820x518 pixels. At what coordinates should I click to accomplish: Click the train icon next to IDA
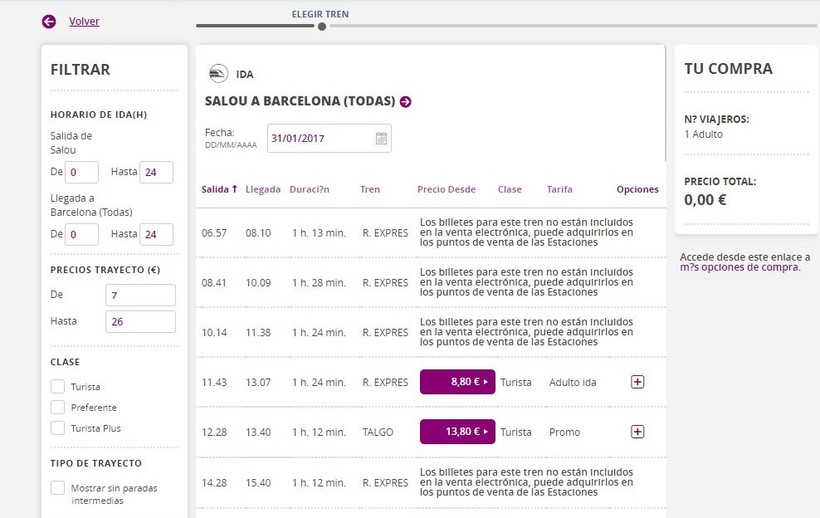click(x=218, y=73)
